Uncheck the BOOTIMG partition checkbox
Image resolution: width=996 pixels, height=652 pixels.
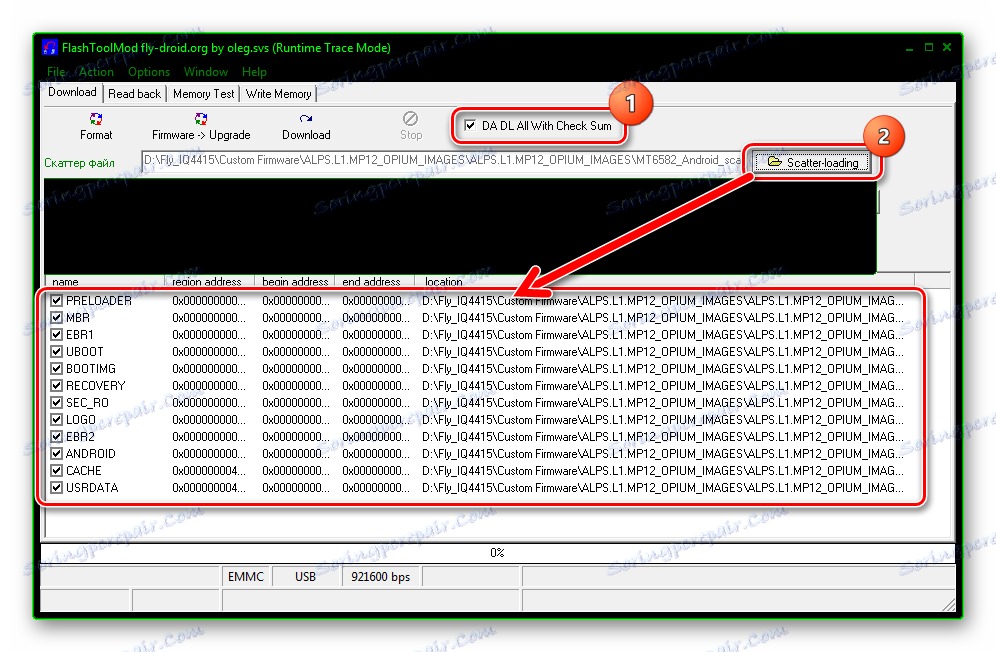coord(57,369)
